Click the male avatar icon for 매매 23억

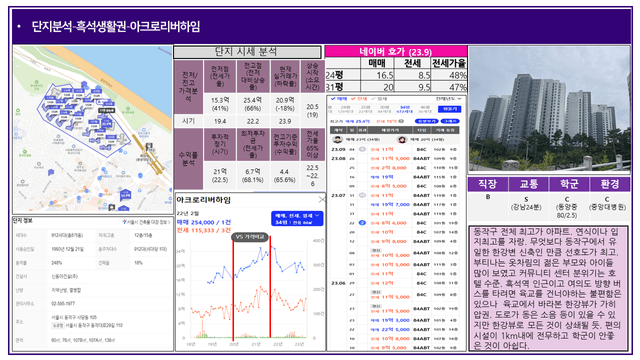tap(337, 140)
